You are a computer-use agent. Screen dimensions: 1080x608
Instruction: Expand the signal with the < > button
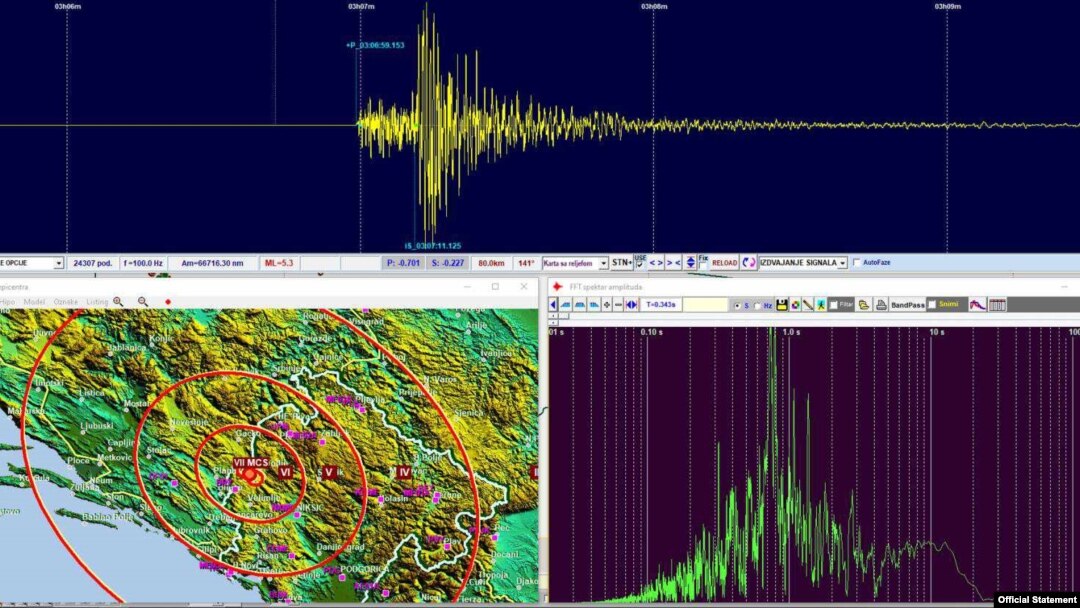click(x=656, y=262)
